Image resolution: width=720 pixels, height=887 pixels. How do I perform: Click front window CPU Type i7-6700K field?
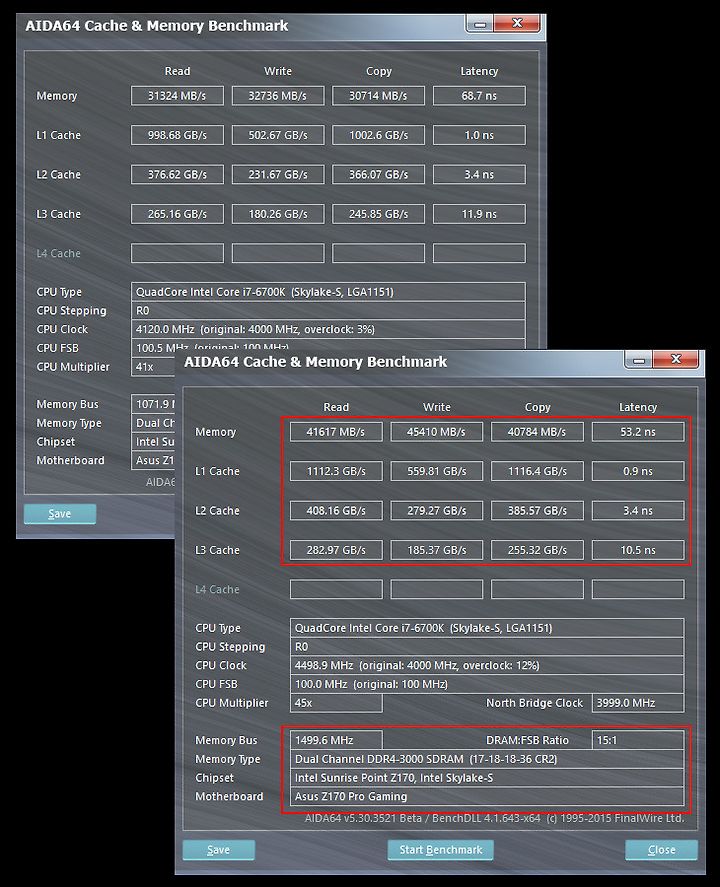(x=487, y=628)
